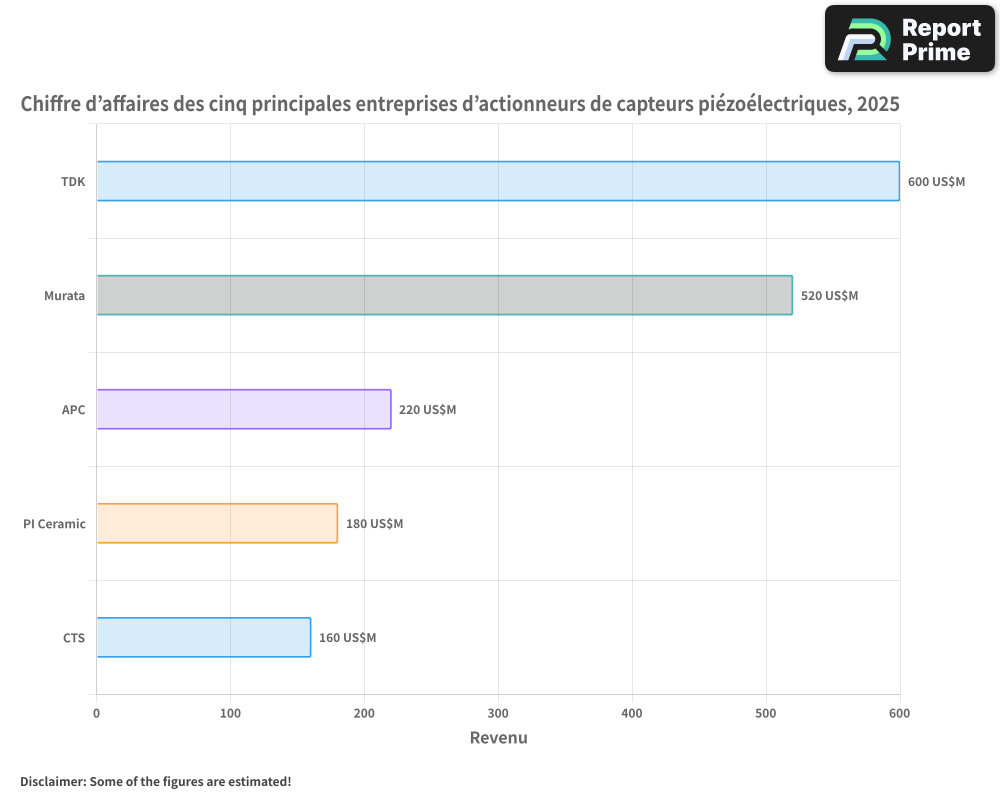The image size is (1000, 800).
Task: Click the 180 US$M value label
Action: 374,523
